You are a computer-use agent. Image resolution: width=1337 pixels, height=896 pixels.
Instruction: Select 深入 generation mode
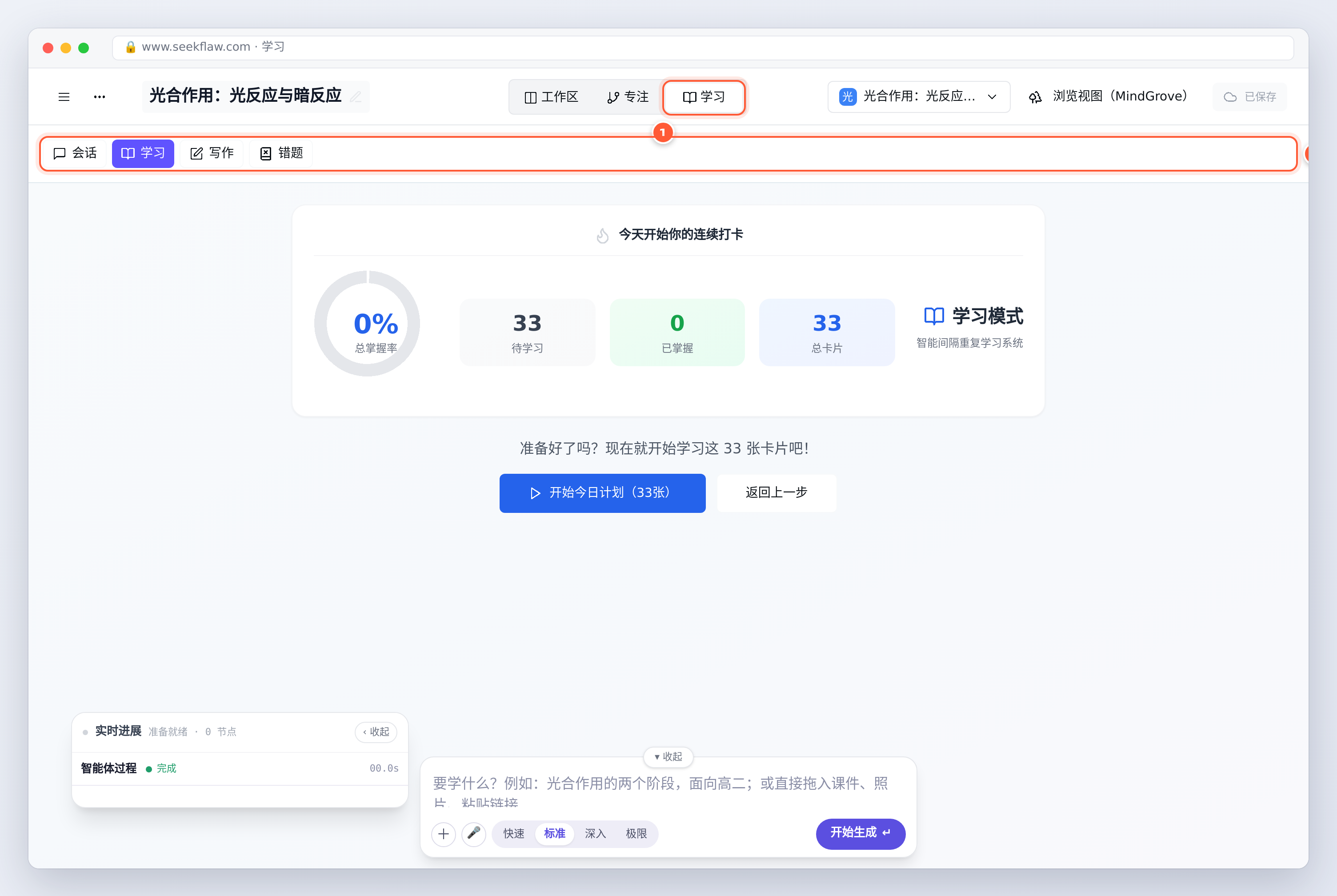pos(595,834)
